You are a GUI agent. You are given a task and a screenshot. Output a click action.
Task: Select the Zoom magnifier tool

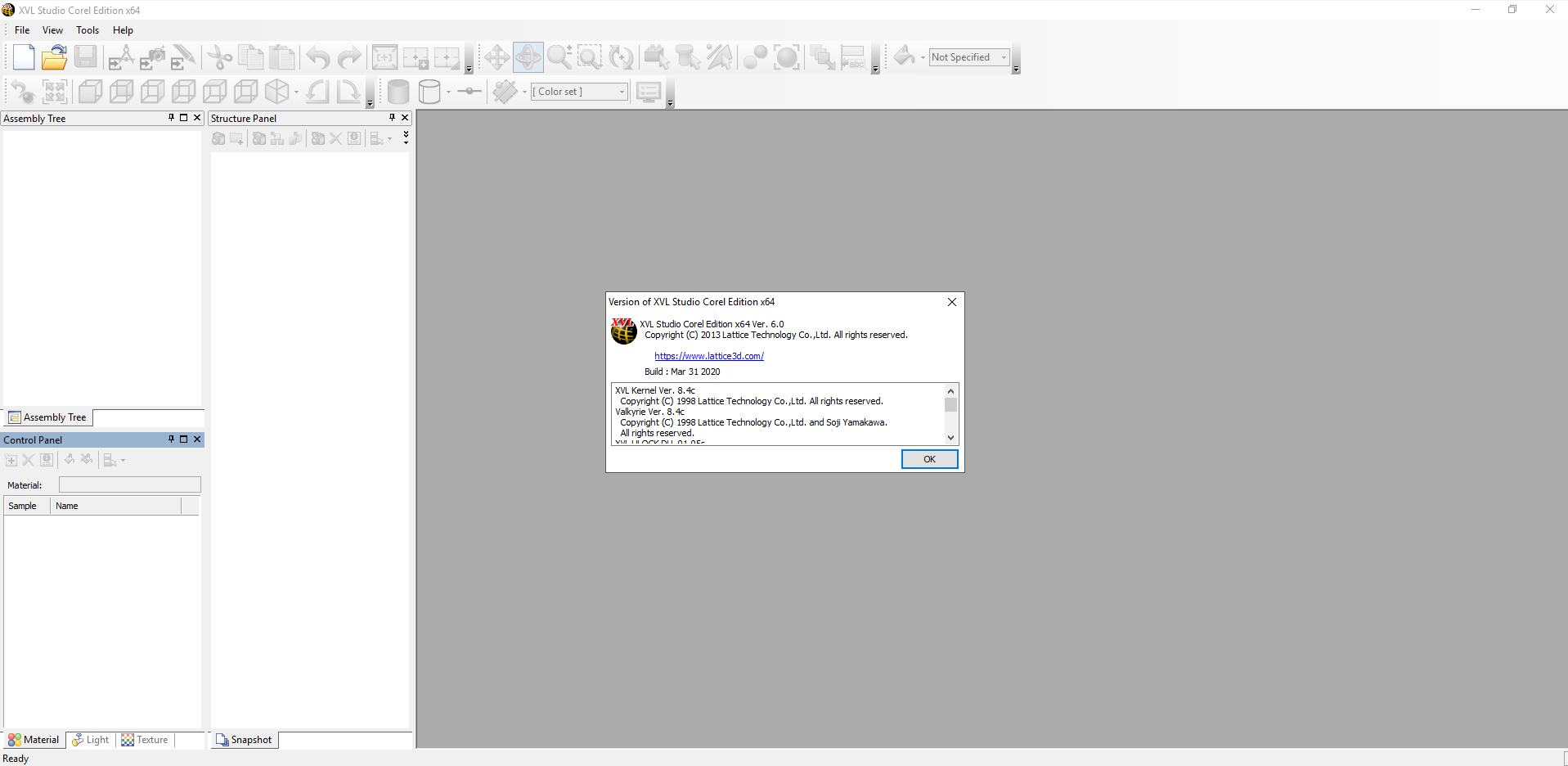pyautogui.click(x=559, y=57)
